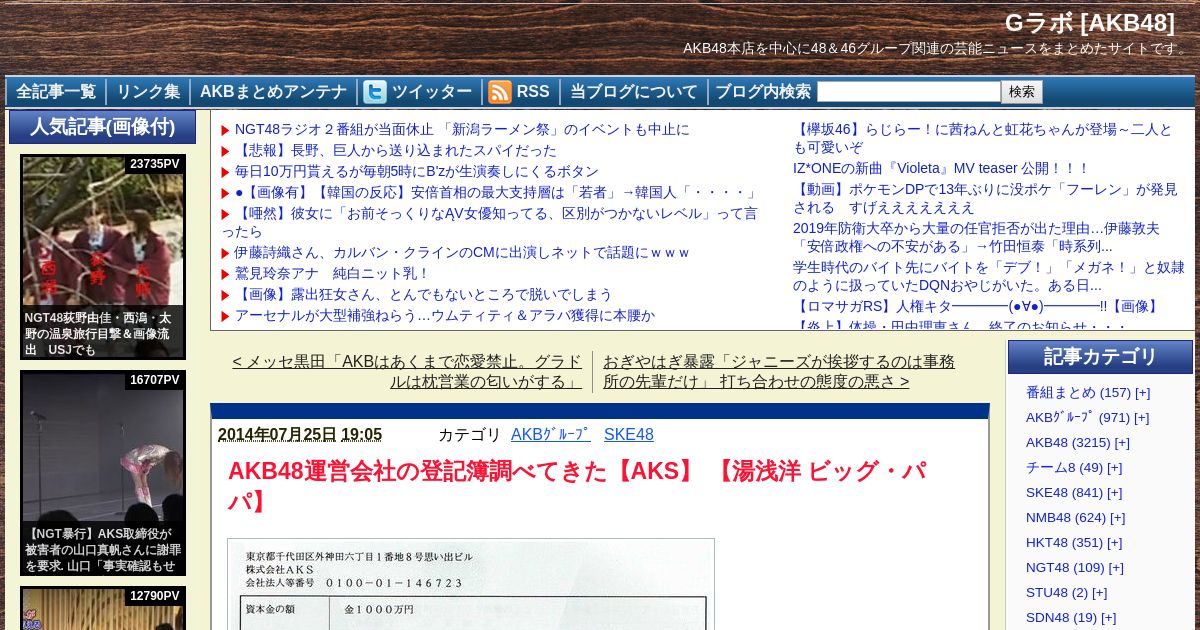Image resolution: width=1200 pixels, height=630 pixels.
Task: Expand [+] next to STU48 (2)
Action: pos(1100,592)
